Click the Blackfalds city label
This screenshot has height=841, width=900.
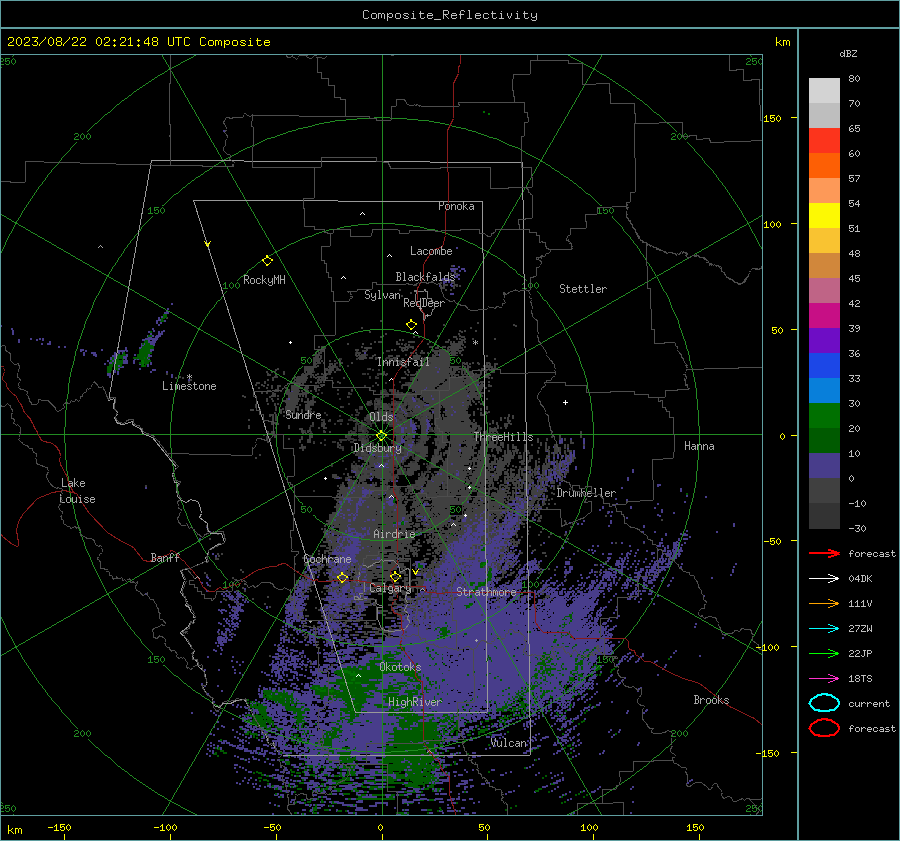coord(425,277)
